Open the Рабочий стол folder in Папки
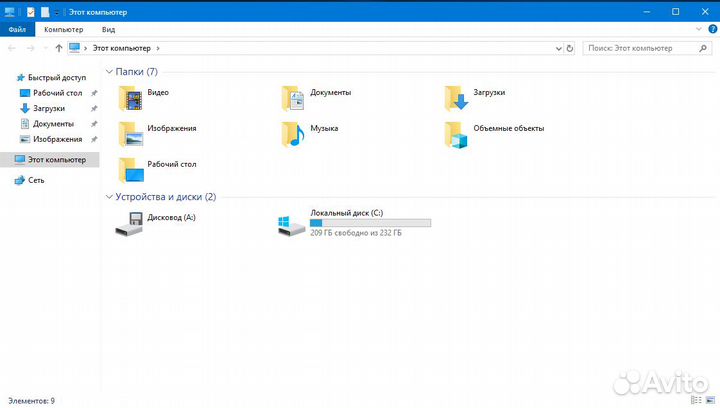This screenshot has width=720, height=408. [x=131, y=168]
